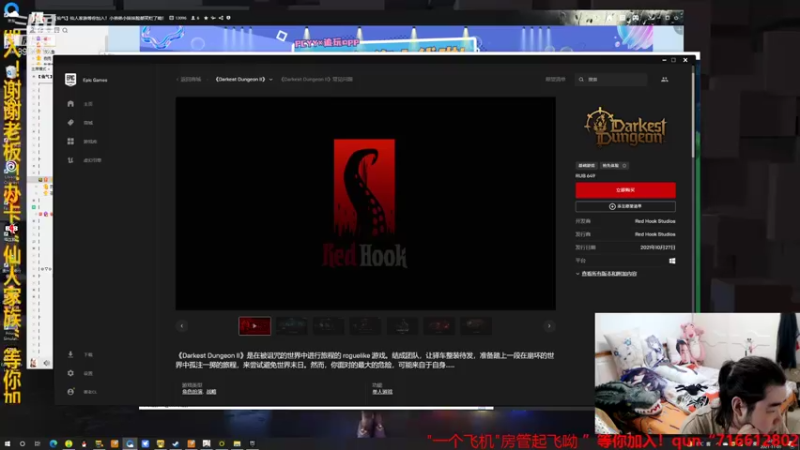The width and height of the screenshot is (800, 450).
Task: Select the second media thumbnail
Action: point(292,326)
